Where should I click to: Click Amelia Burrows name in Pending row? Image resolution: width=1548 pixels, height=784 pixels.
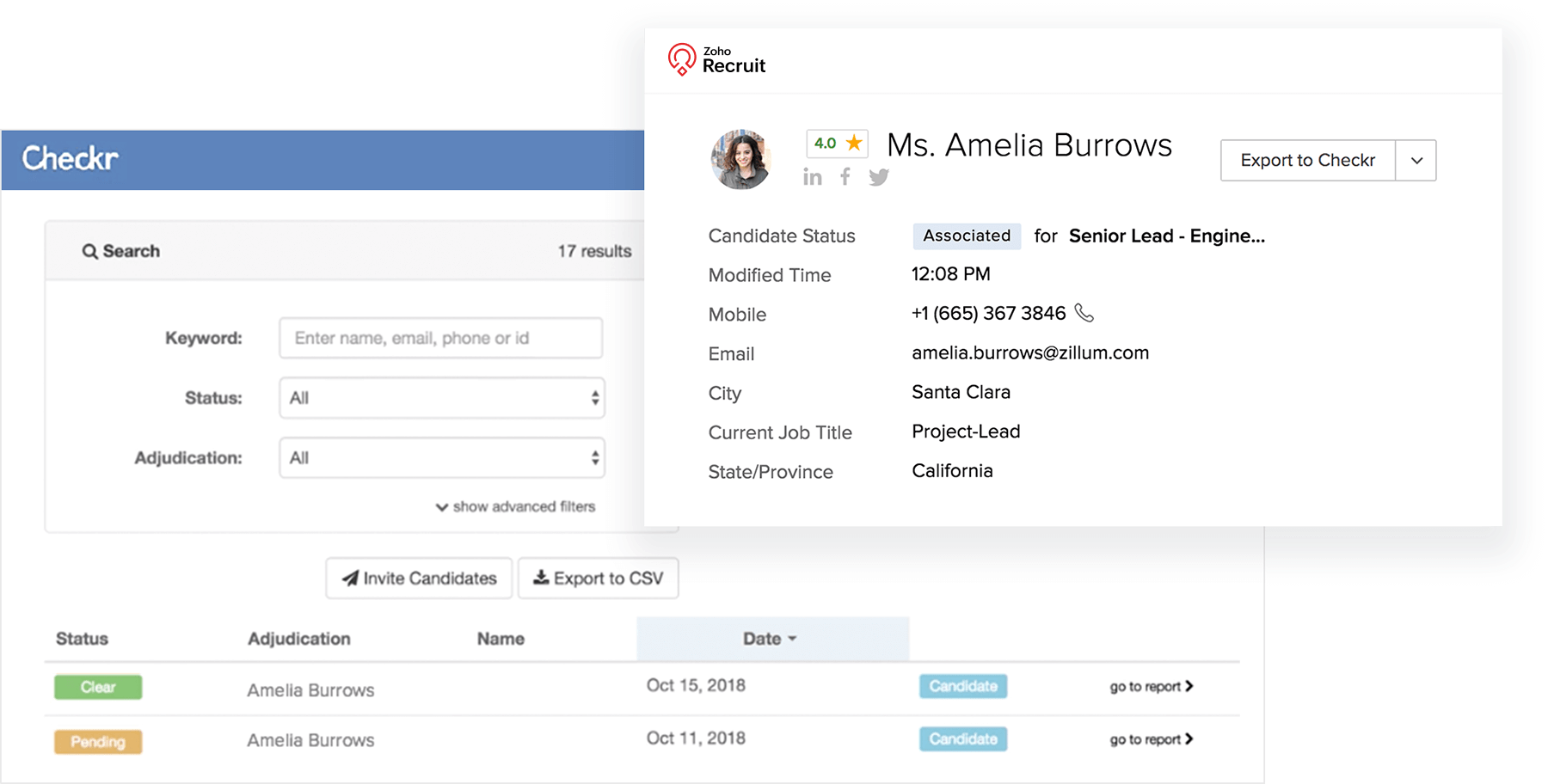(310, 740)
